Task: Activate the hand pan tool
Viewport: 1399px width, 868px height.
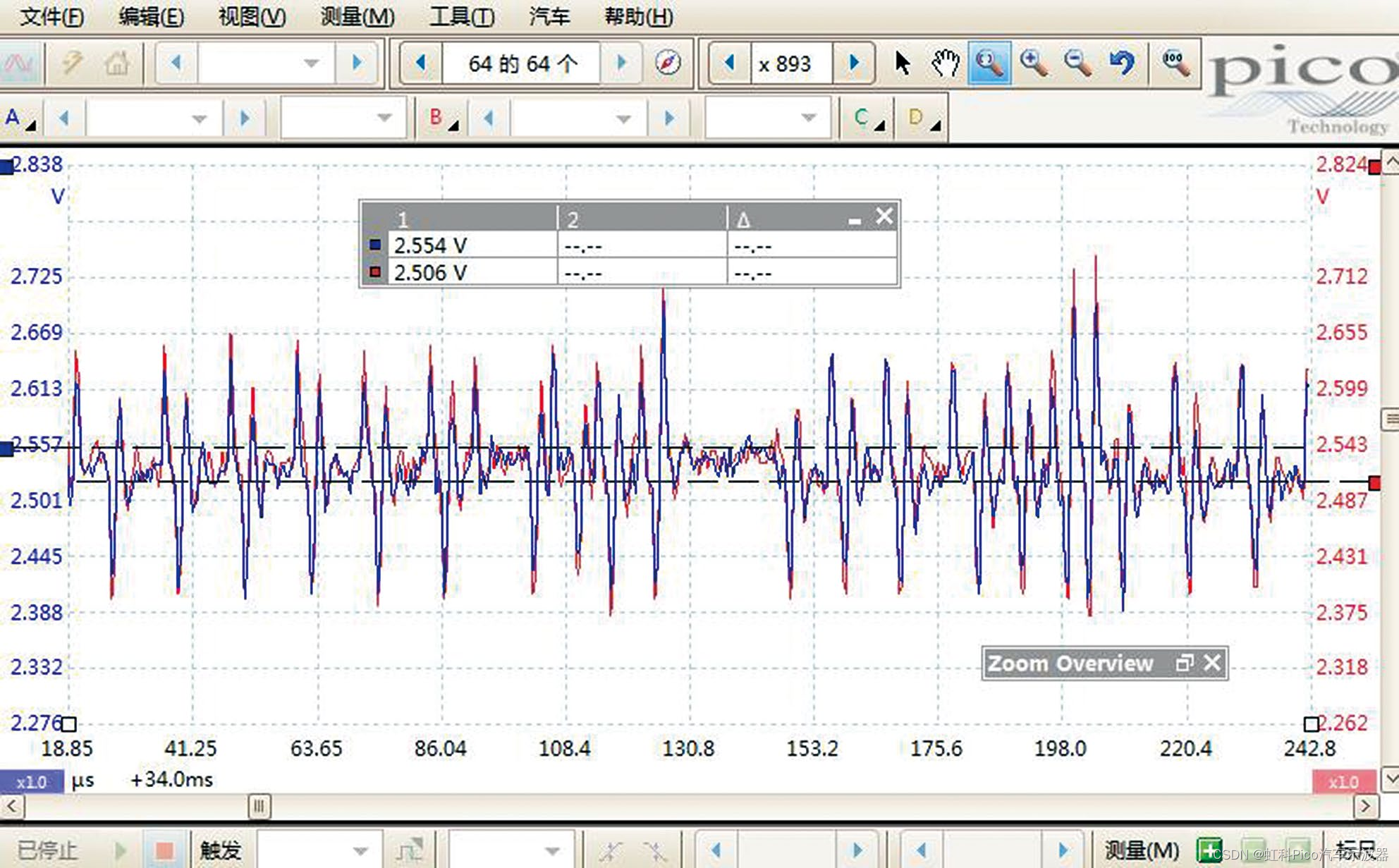Action: point(945,63)
